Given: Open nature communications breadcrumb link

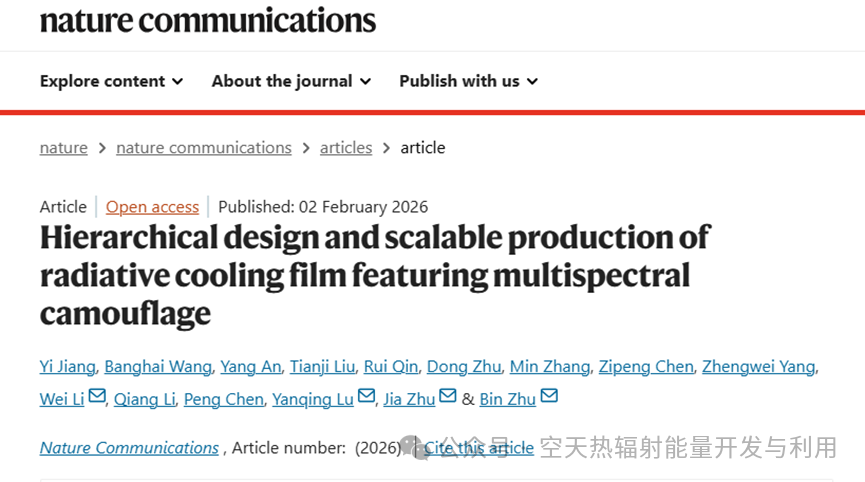Looking at the screenshot, I should click(x=204, y=148).
